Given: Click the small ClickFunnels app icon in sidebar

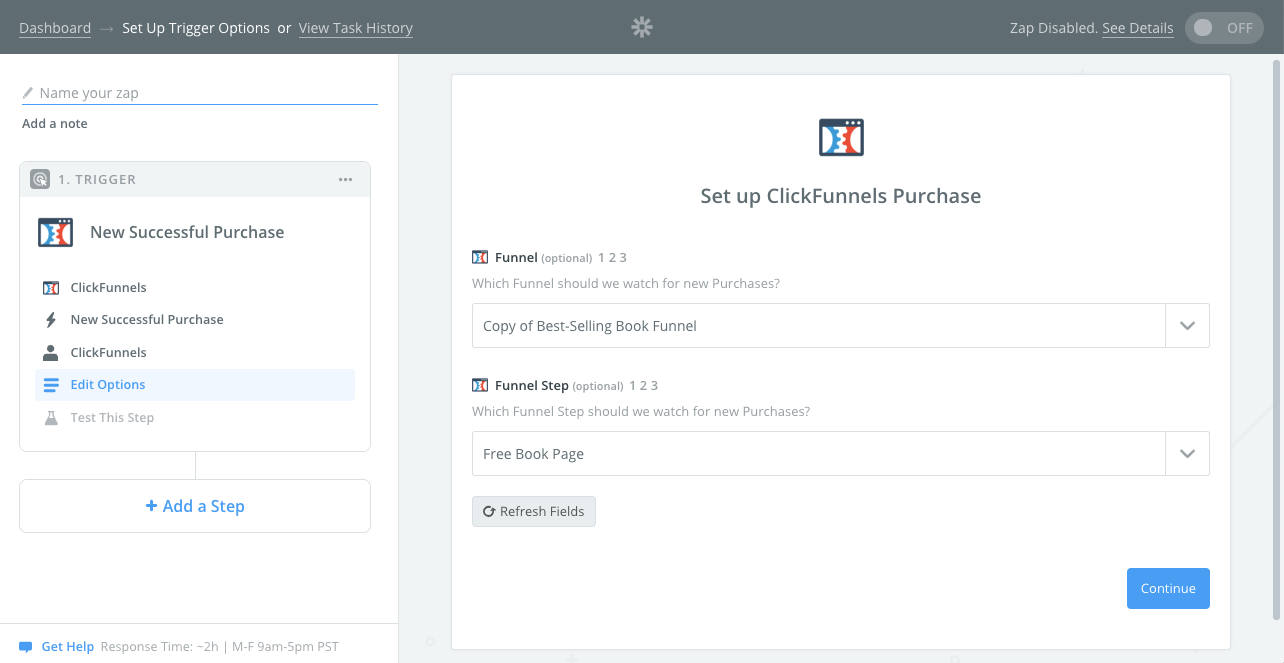Looking at the screenshot, I should tap(51, 288).
